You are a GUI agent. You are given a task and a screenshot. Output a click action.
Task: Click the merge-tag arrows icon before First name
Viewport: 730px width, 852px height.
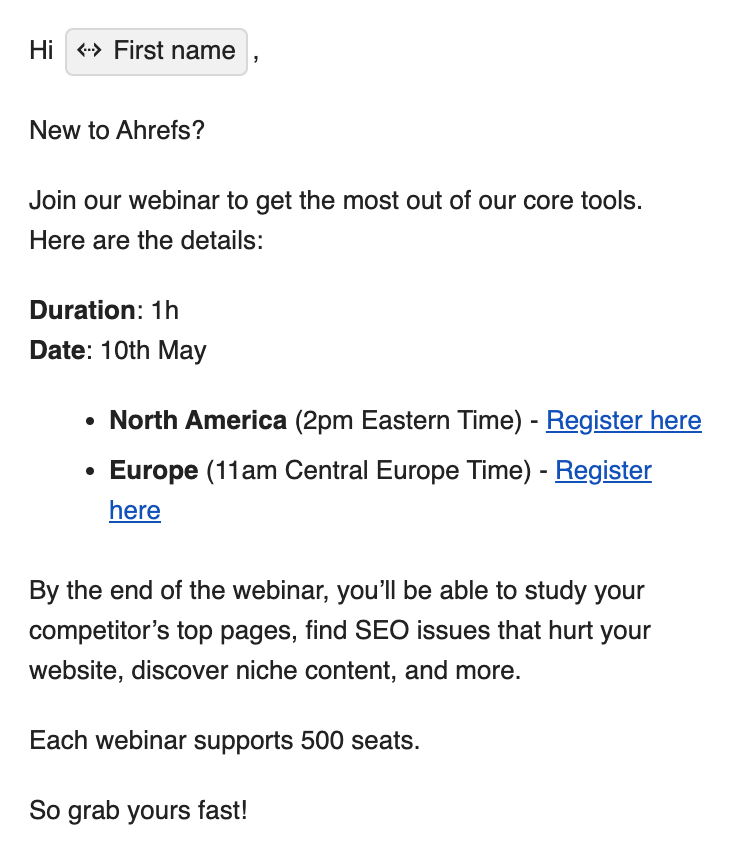tap(89, 51)
